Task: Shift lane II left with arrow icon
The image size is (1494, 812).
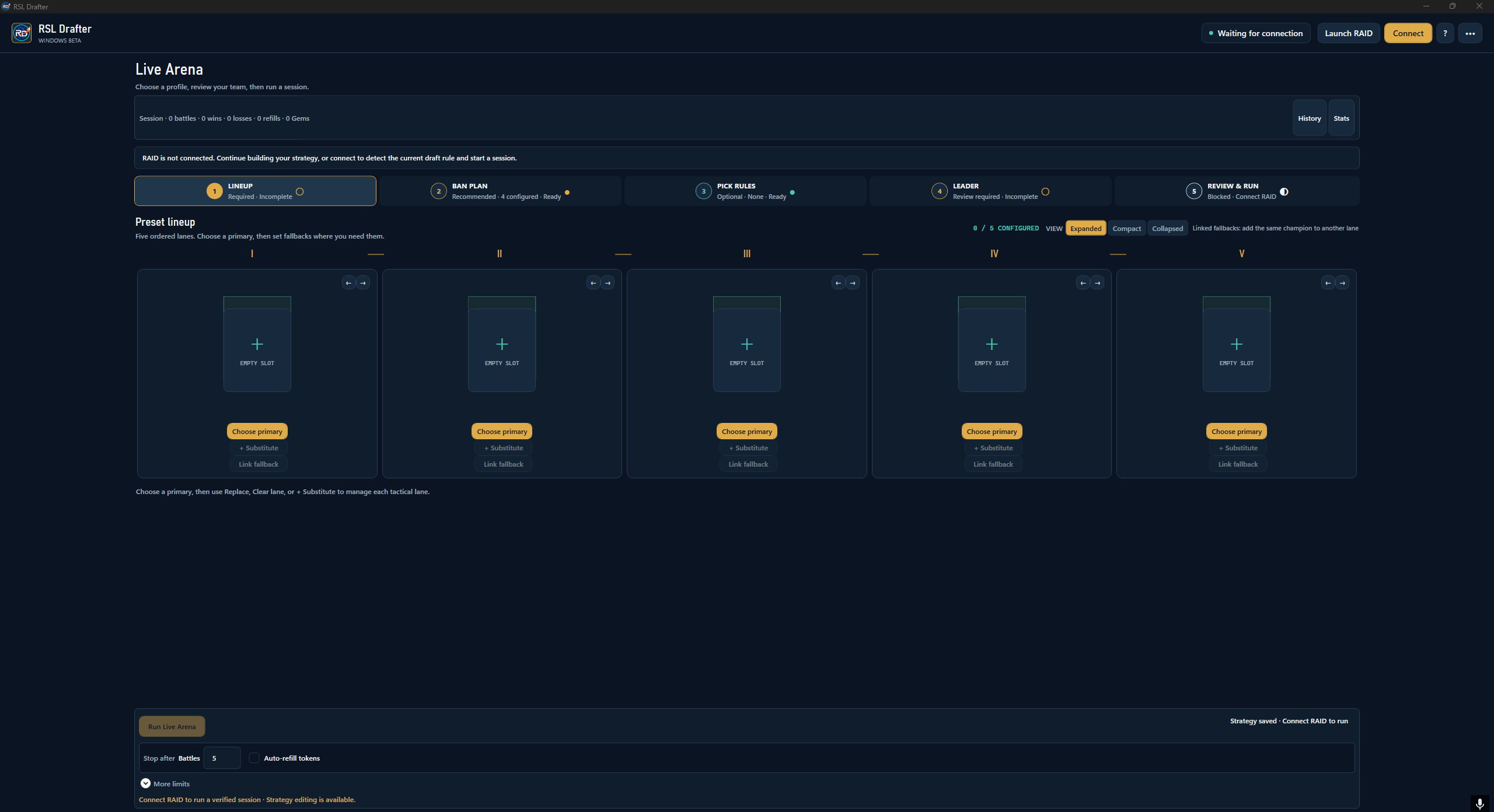Action: point(594,283)
